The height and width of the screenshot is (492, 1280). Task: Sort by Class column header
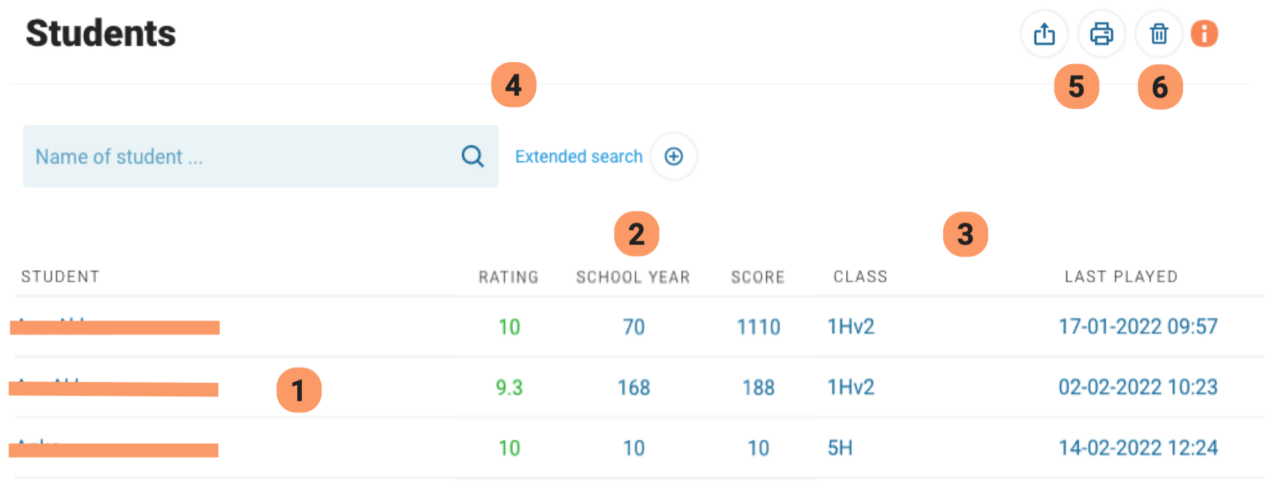pyautogui.click(x=860, y=277)
